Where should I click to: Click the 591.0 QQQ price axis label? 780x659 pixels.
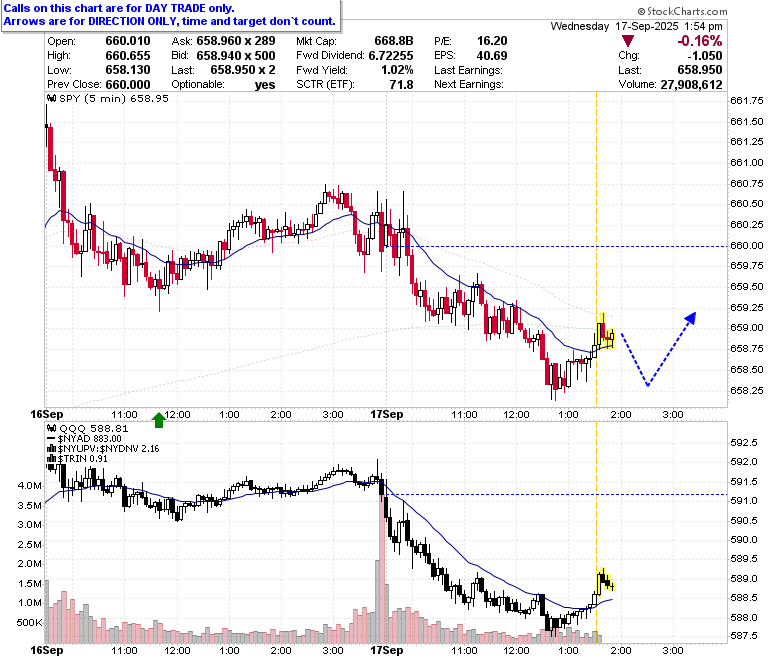[x=744, y=501]
